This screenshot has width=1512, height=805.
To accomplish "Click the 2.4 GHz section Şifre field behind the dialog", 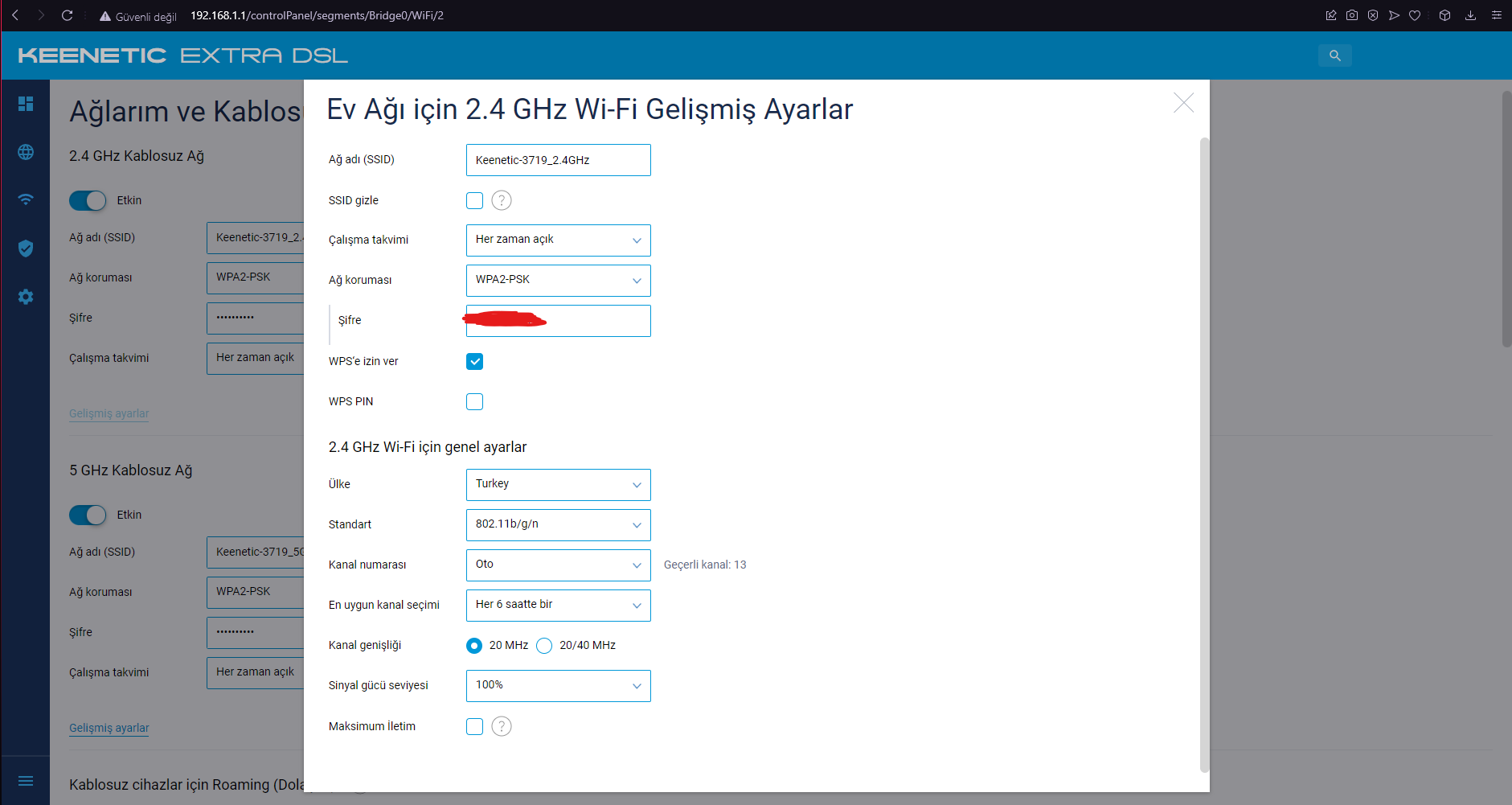I will [256, 318].
